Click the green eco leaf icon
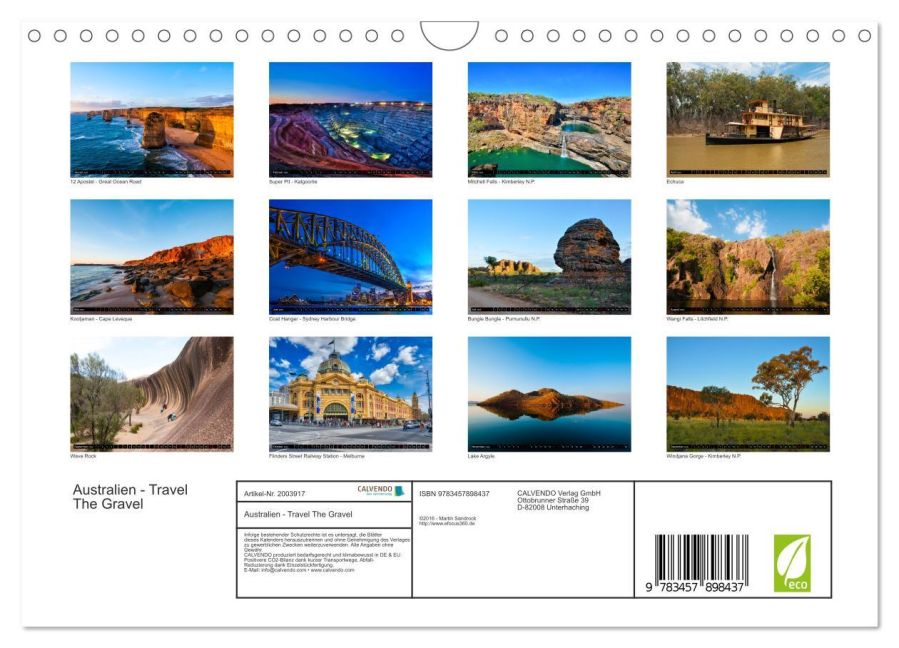The height and width of the screenshot is (648, 899). pyautogui.click(x=792, y=562)
